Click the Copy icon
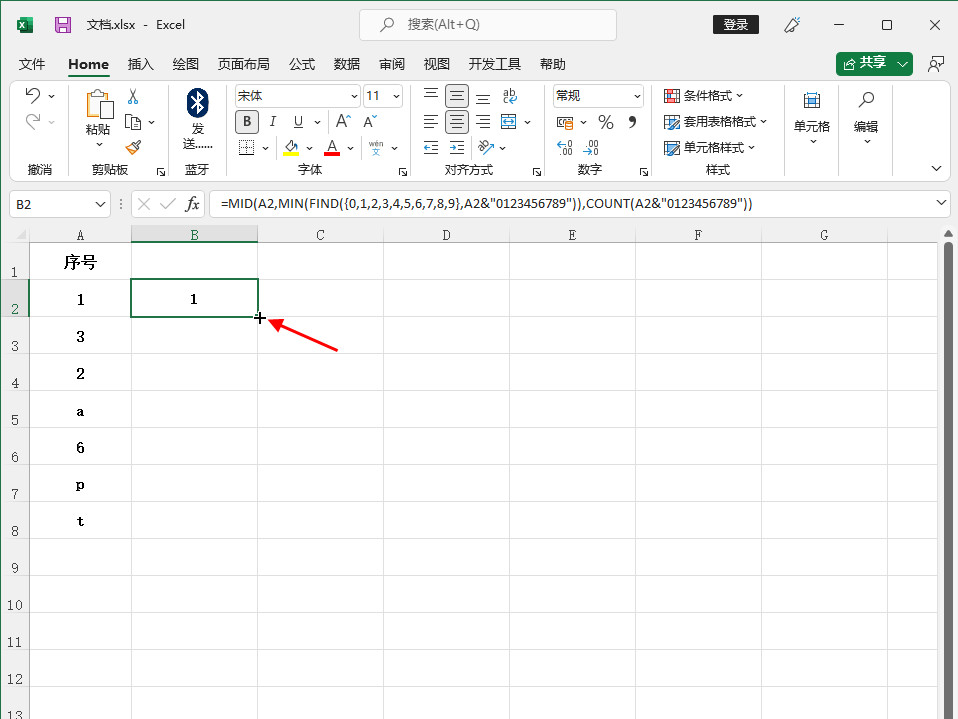 click(x=133, y=122)
